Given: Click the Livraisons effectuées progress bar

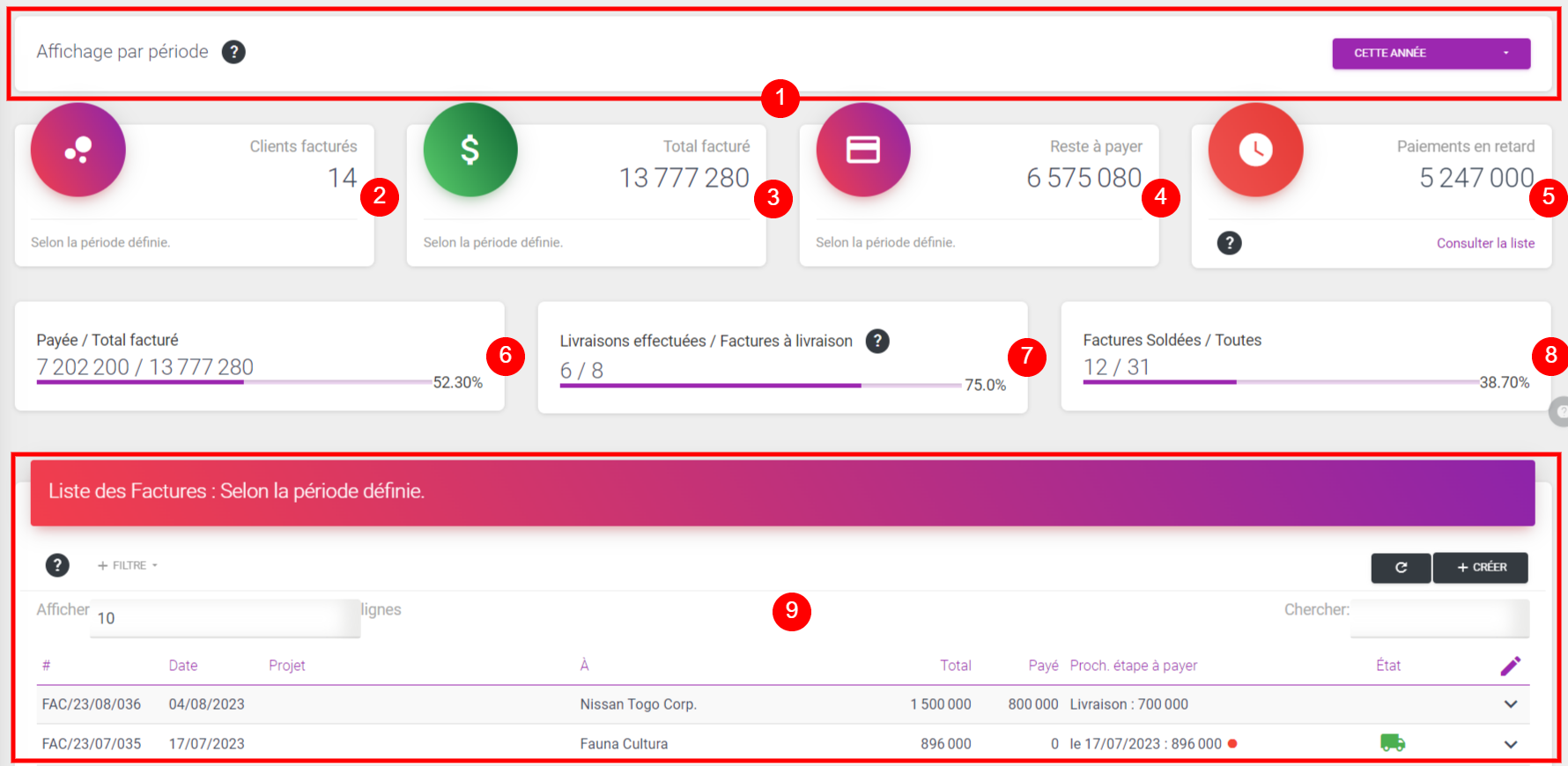Looking at the screenshot, I should pos(760,385).
